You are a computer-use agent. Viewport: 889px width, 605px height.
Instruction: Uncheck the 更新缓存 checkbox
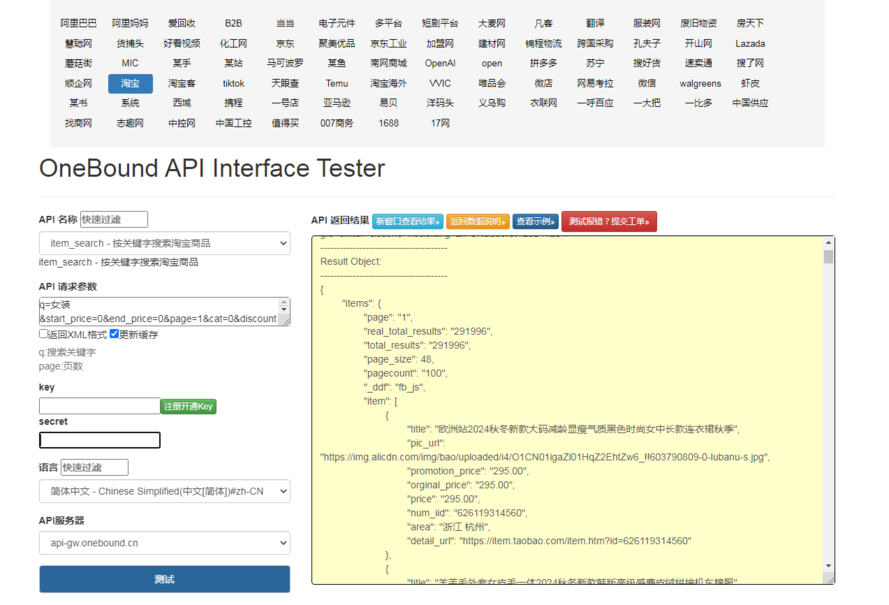coord(114,334)
